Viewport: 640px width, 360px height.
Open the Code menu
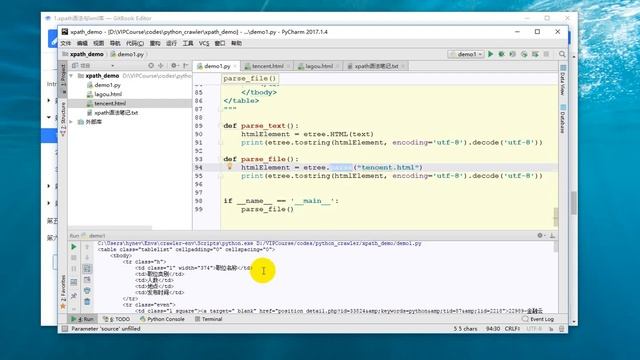click(x=135, y=43)
